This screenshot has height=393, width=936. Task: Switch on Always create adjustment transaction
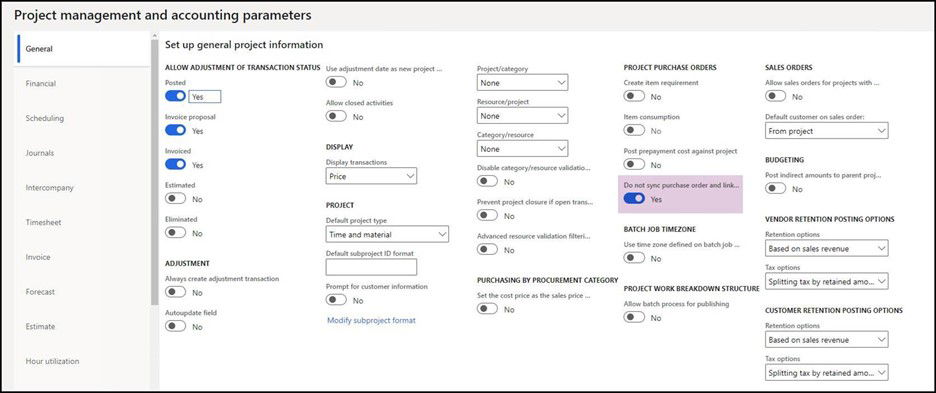pos(176,292)
